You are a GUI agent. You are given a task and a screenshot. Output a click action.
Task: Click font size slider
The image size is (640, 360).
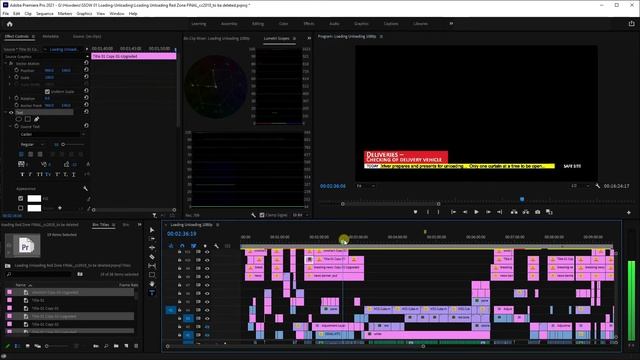tap(73, 144)
